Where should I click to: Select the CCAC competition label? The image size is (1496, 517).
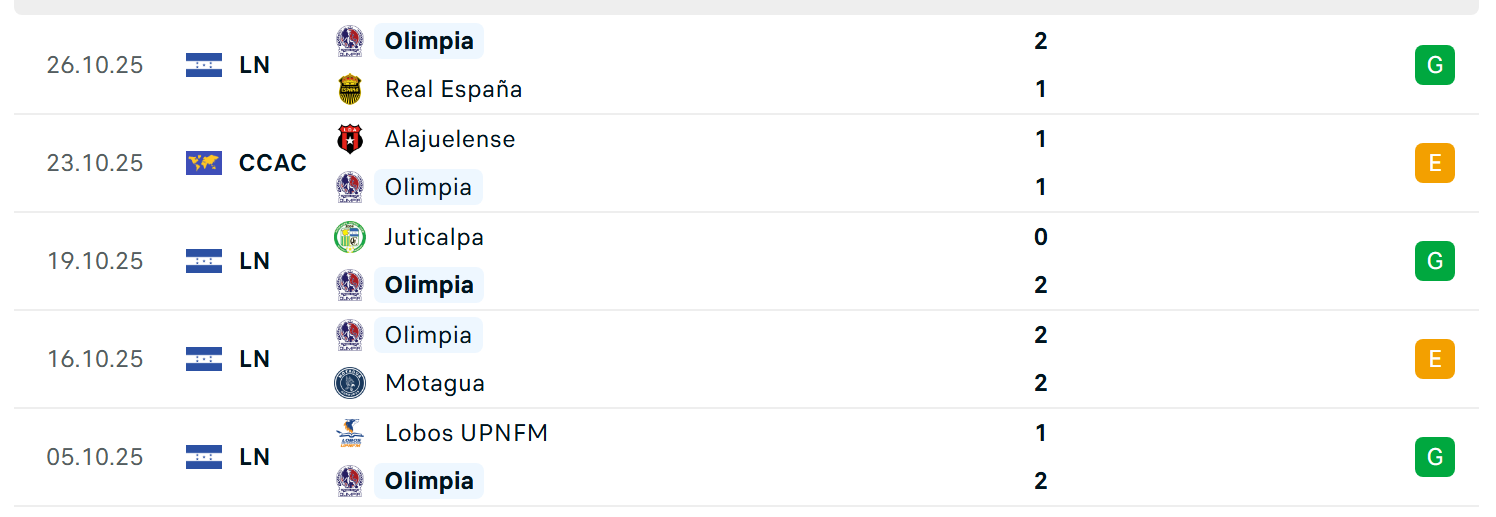[273, 163]
